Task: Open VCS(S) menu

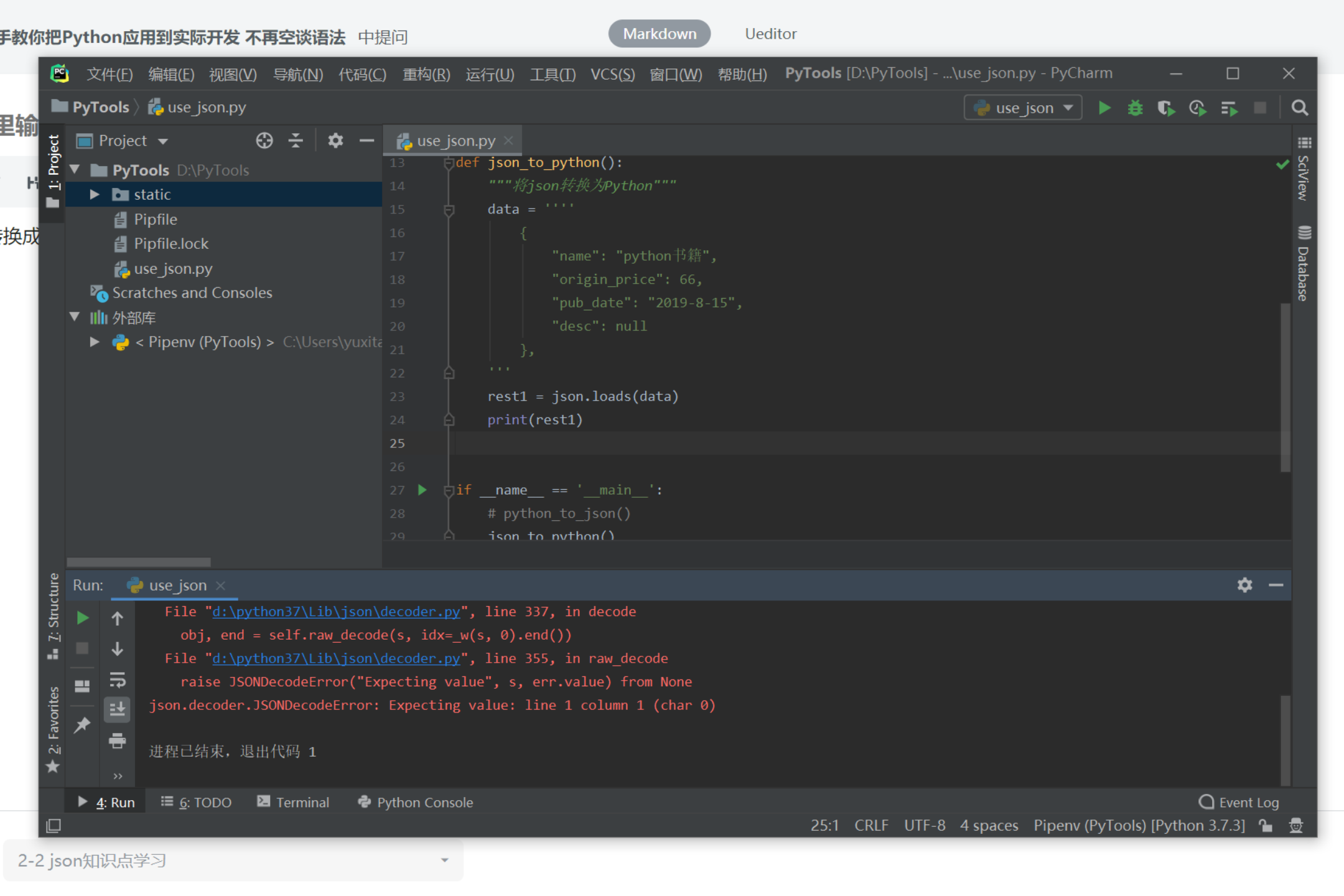Action: click(612, 74)
